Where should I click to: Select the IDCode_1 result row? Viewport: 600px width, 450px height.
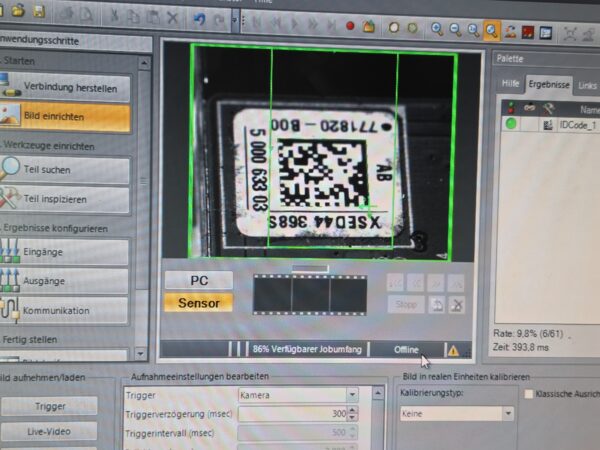[x=551, y=124]
